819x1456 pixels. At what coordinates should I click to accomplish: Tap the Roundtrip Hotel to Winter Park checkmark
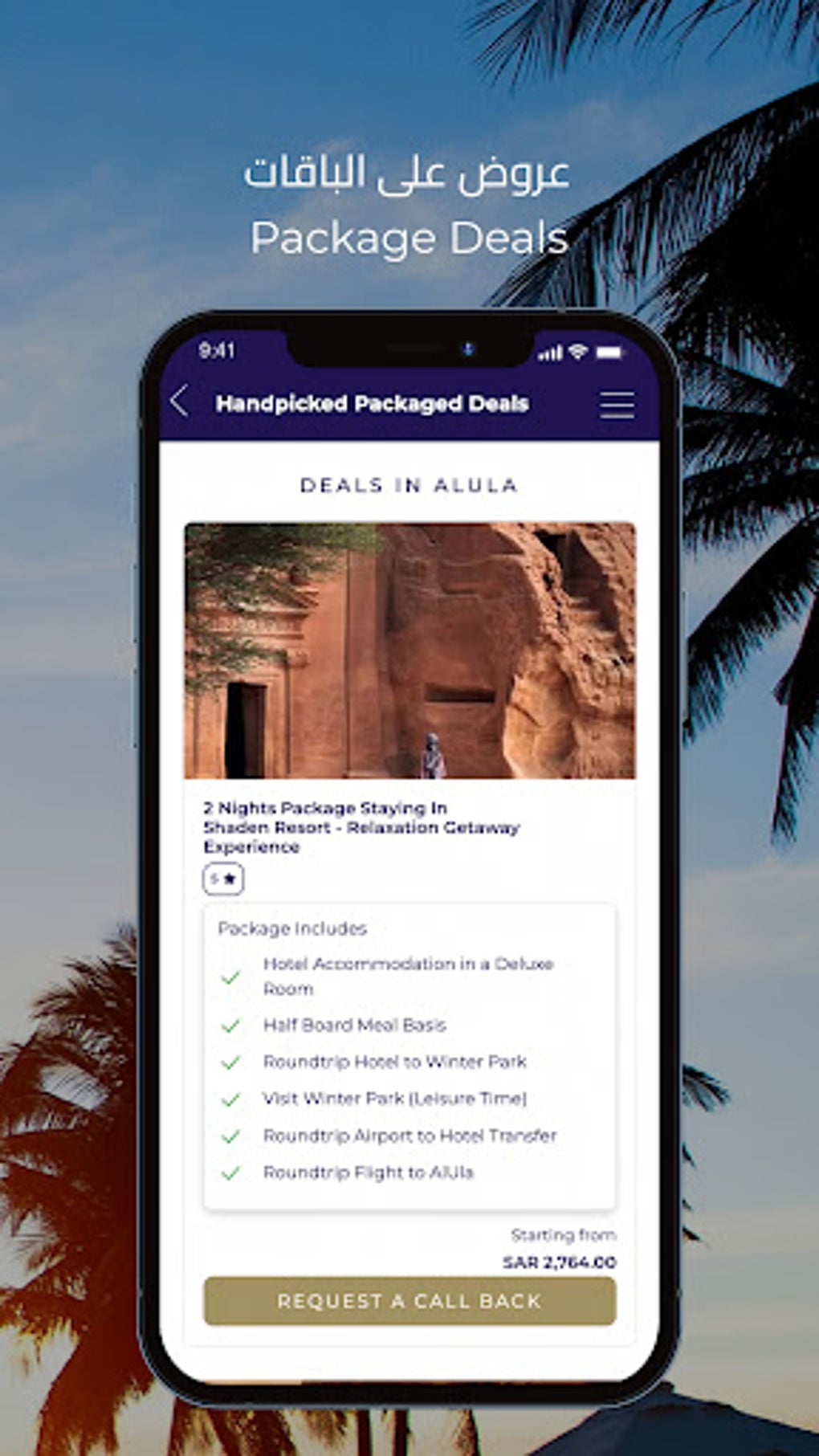pyautogui.click(x=231, y=1062)
